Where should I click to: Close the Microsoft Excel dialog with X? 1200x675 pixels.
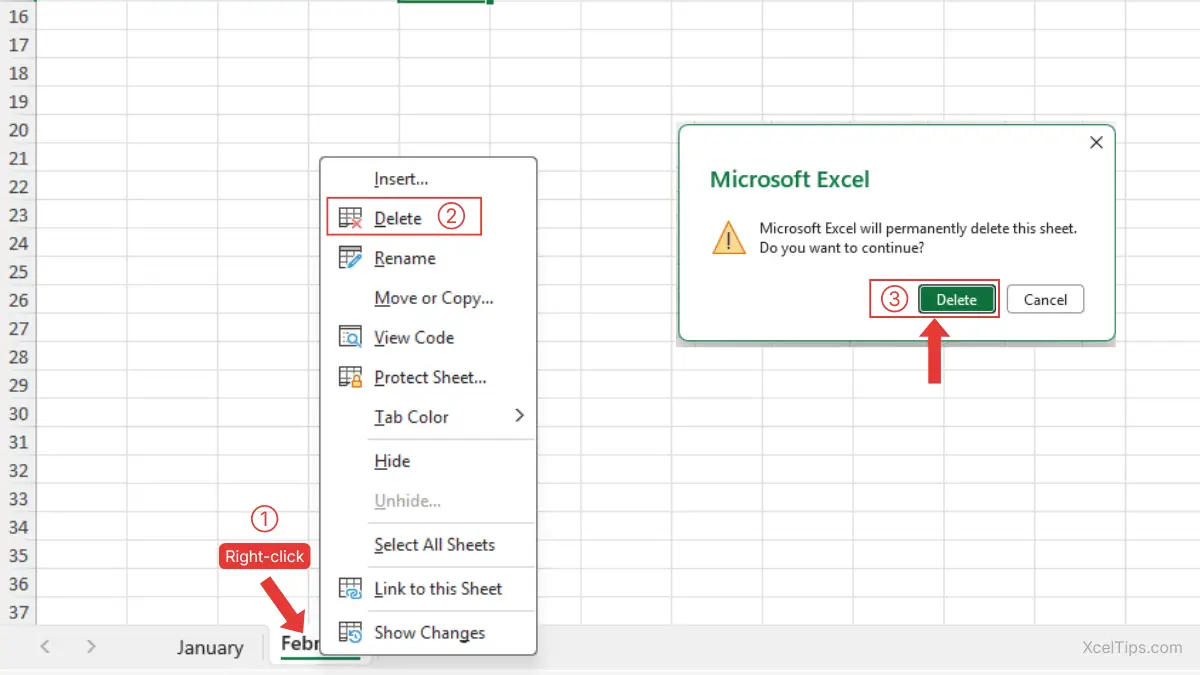[x=1096, y=143]
